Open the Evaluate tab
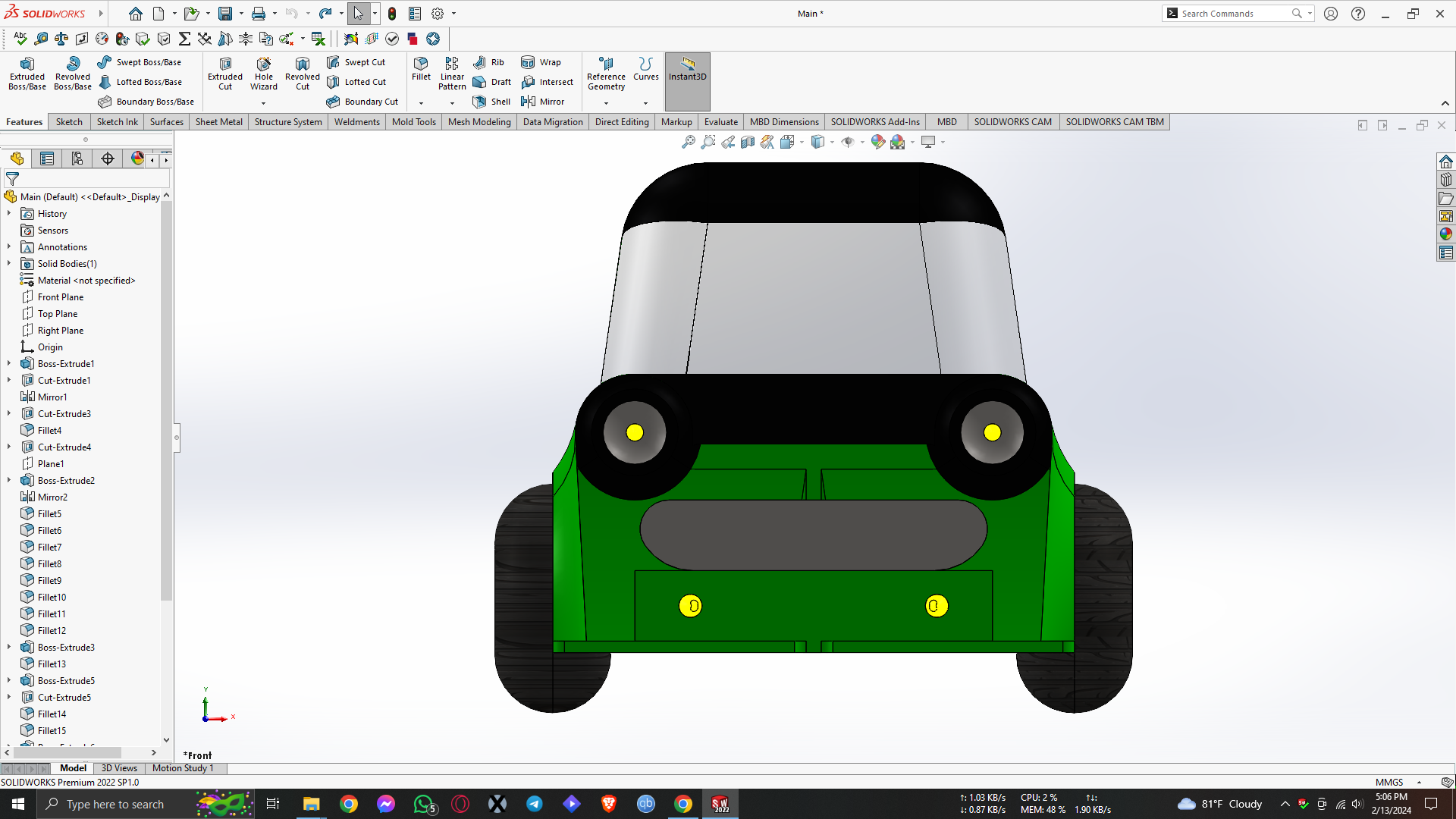1456x819 pixels. [x=720, y=121]
